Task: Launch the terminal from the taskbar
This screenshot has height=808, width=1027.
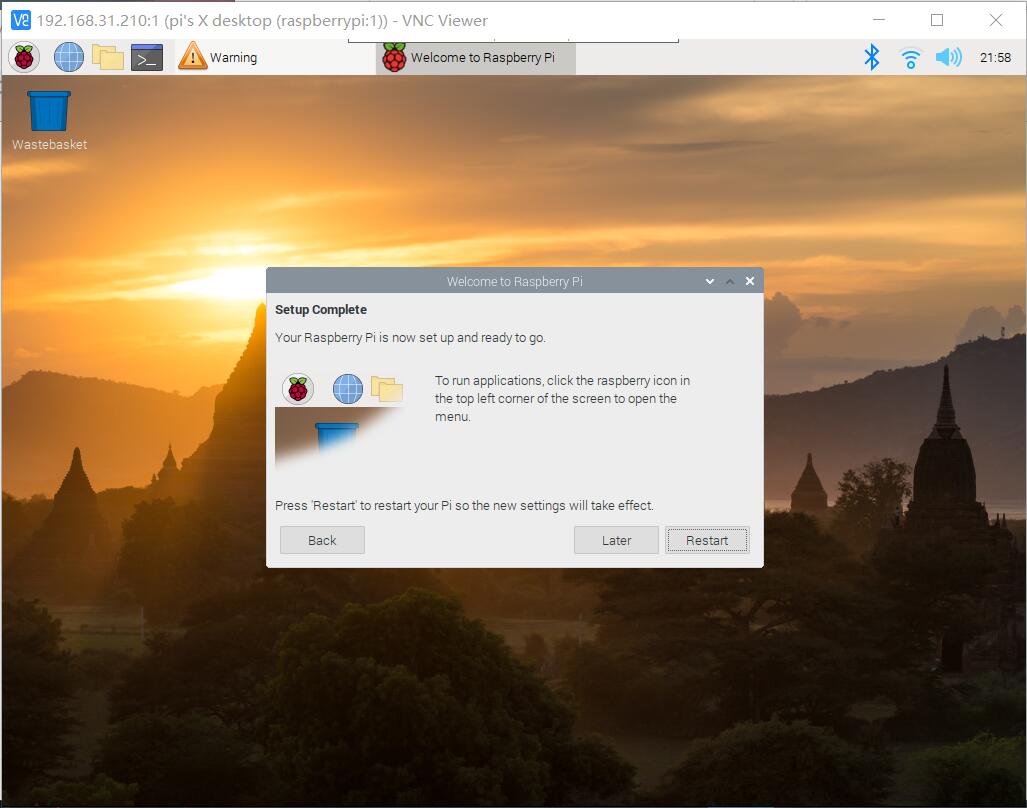Action: pyautogui.click(x=147, y=58)
